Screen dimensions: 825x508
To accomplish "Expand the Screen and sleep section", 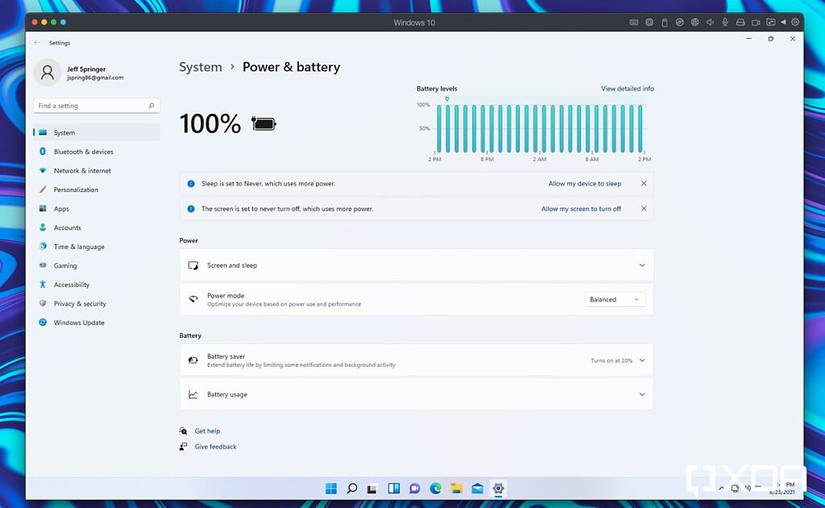I will pyautogui.click(x=417, y=266).
